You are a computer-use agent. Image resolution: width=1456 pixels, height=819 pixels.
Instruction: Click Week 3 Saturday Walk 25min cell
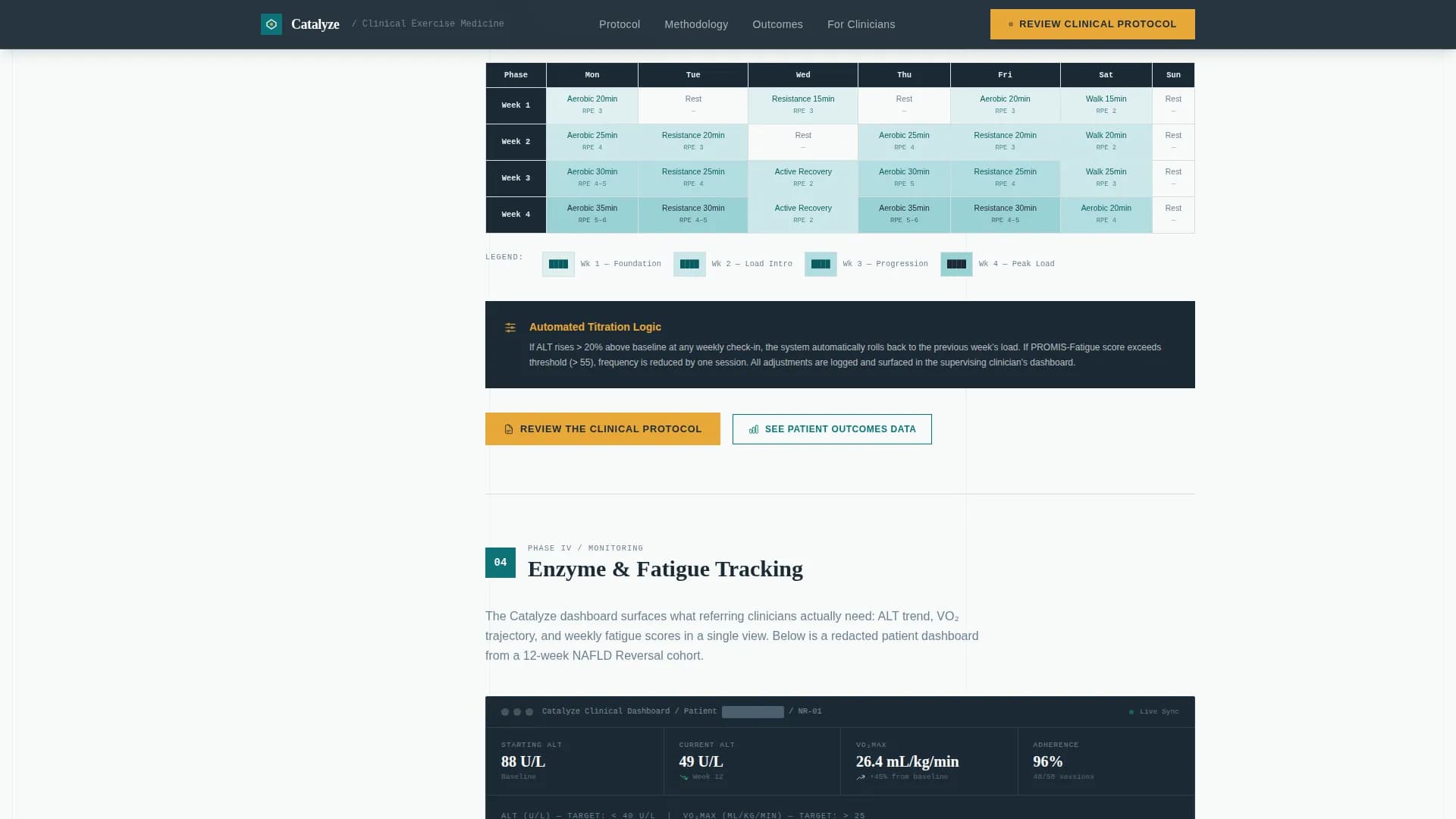click(1106, 178)
